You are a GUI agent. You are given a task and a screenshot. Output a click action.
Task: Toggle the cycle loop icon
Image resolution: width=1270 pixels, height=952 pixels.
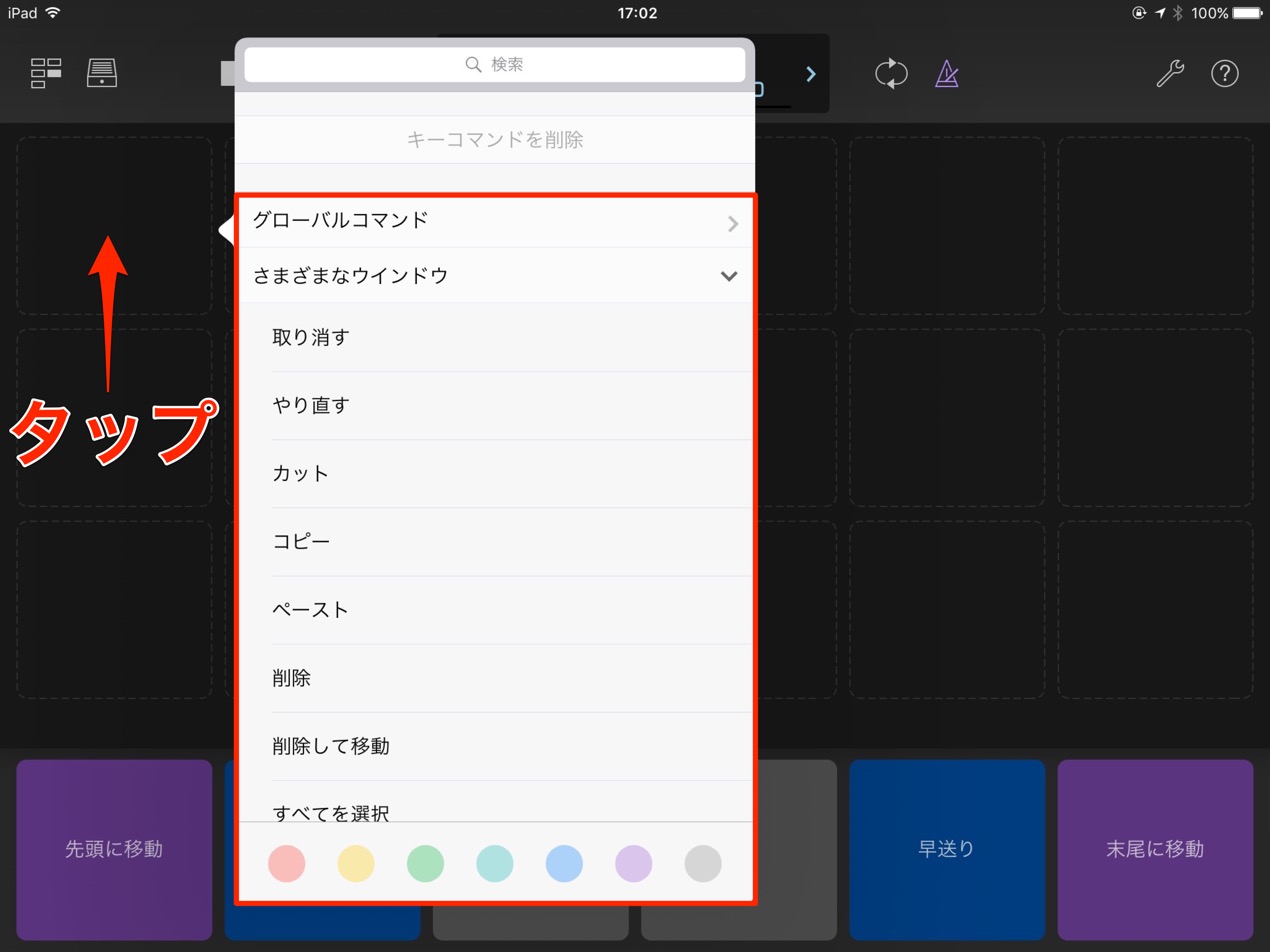(891, 73)
